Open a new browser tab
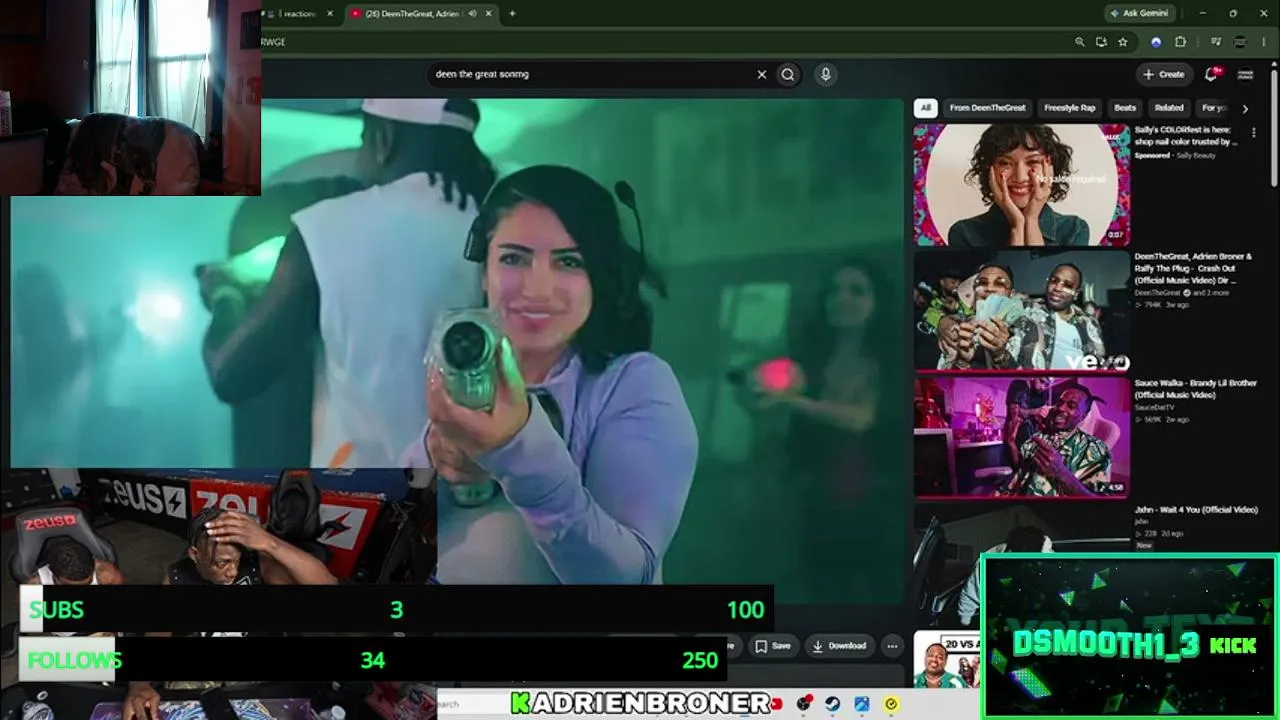The image size is (1280, 720). pyautogui.click(x=512, y=14)
